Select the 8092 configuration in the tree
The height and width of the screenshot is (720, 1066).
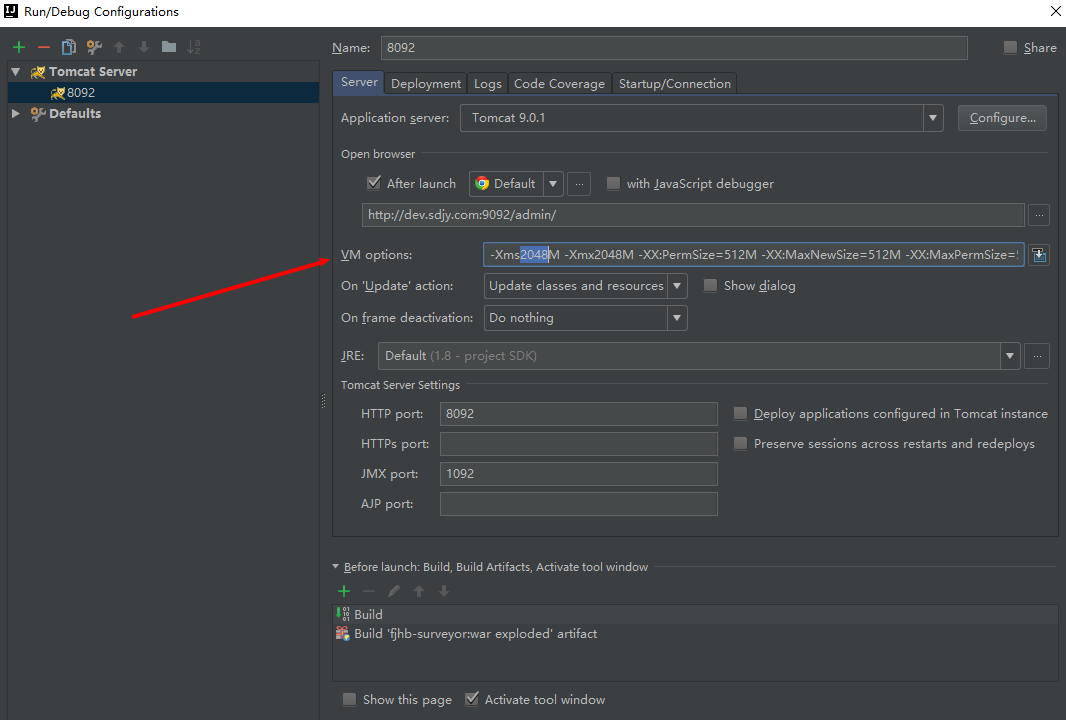click(163, 92)
